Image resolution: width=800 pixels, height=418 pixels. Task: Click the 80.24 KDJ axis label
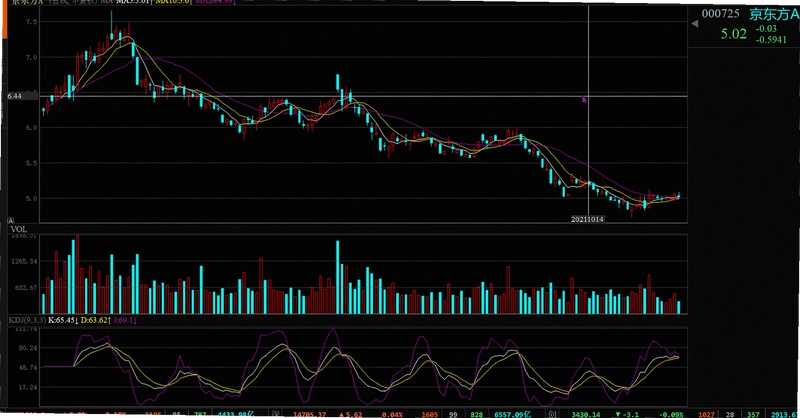tap(28, 348)
